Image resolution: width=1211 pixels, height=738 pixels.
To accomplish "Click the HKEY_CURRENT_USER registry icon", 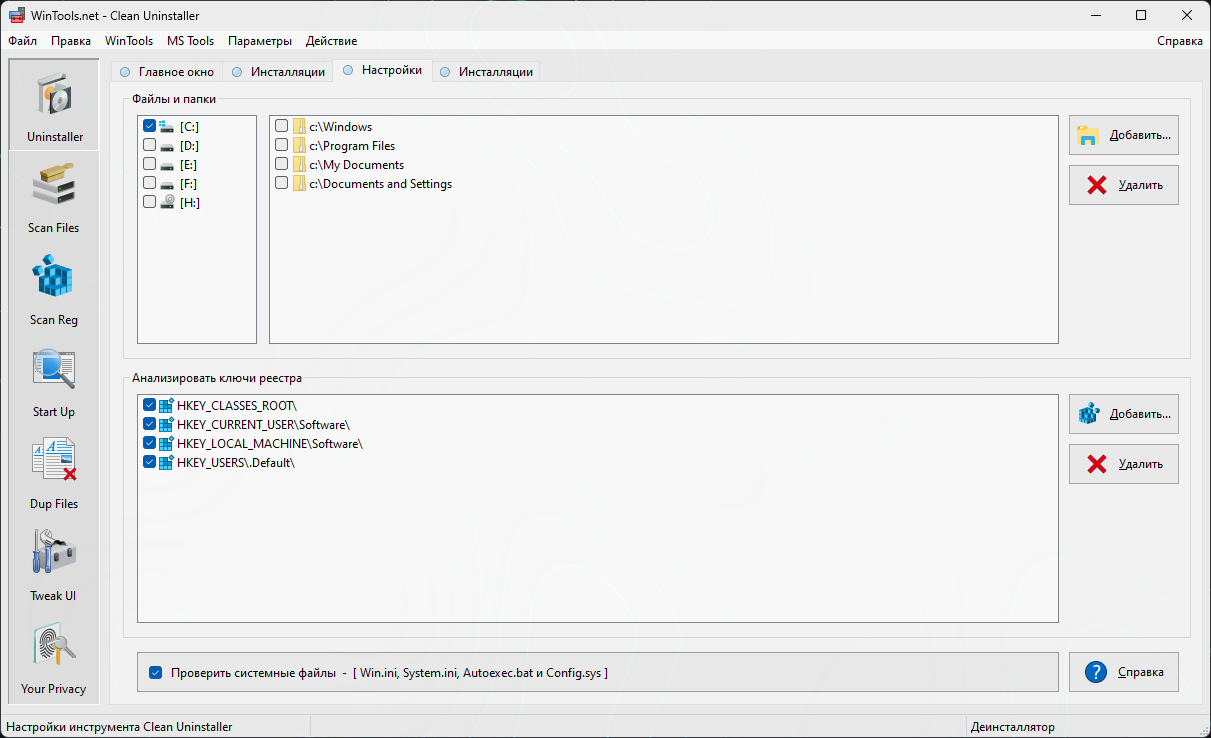I will click(166, 425).
